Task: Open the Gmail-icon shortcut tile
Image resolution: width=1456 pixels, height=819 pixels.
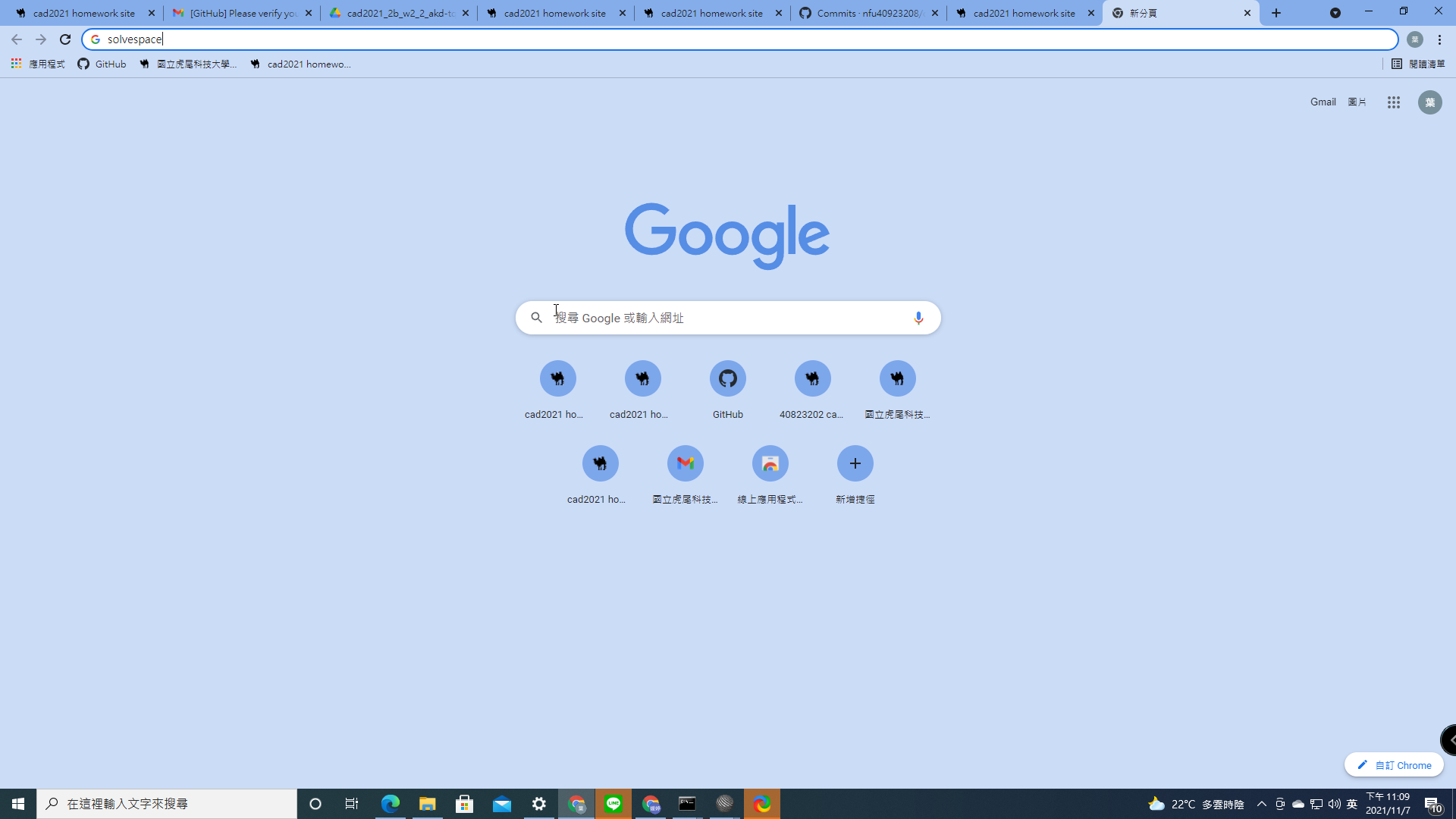Action: [x=686, y=475]
